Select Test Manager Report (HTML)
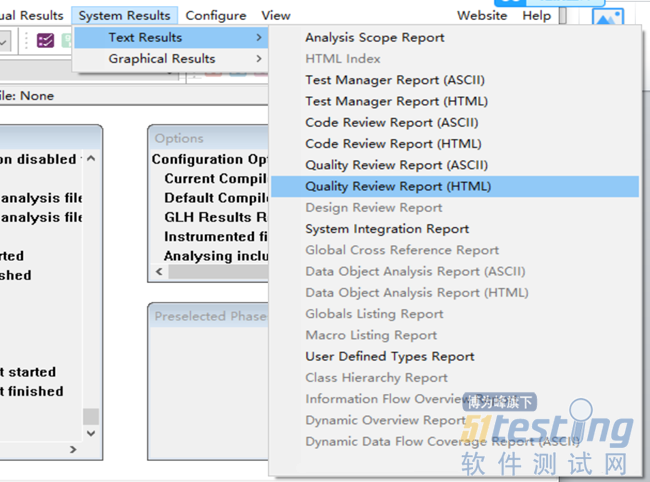The width and height of the screenshot is (650, 482). click(x=396, y=101)
